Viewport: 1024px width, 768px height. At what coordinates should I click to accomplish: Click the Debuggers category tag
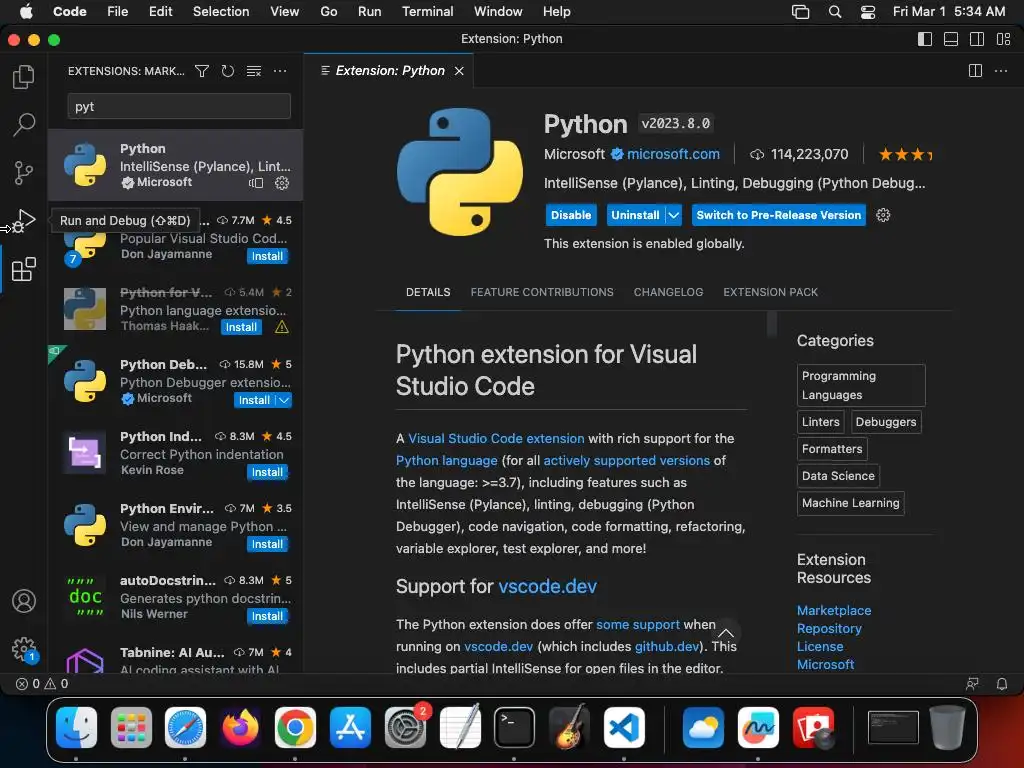tap(886, 422)
